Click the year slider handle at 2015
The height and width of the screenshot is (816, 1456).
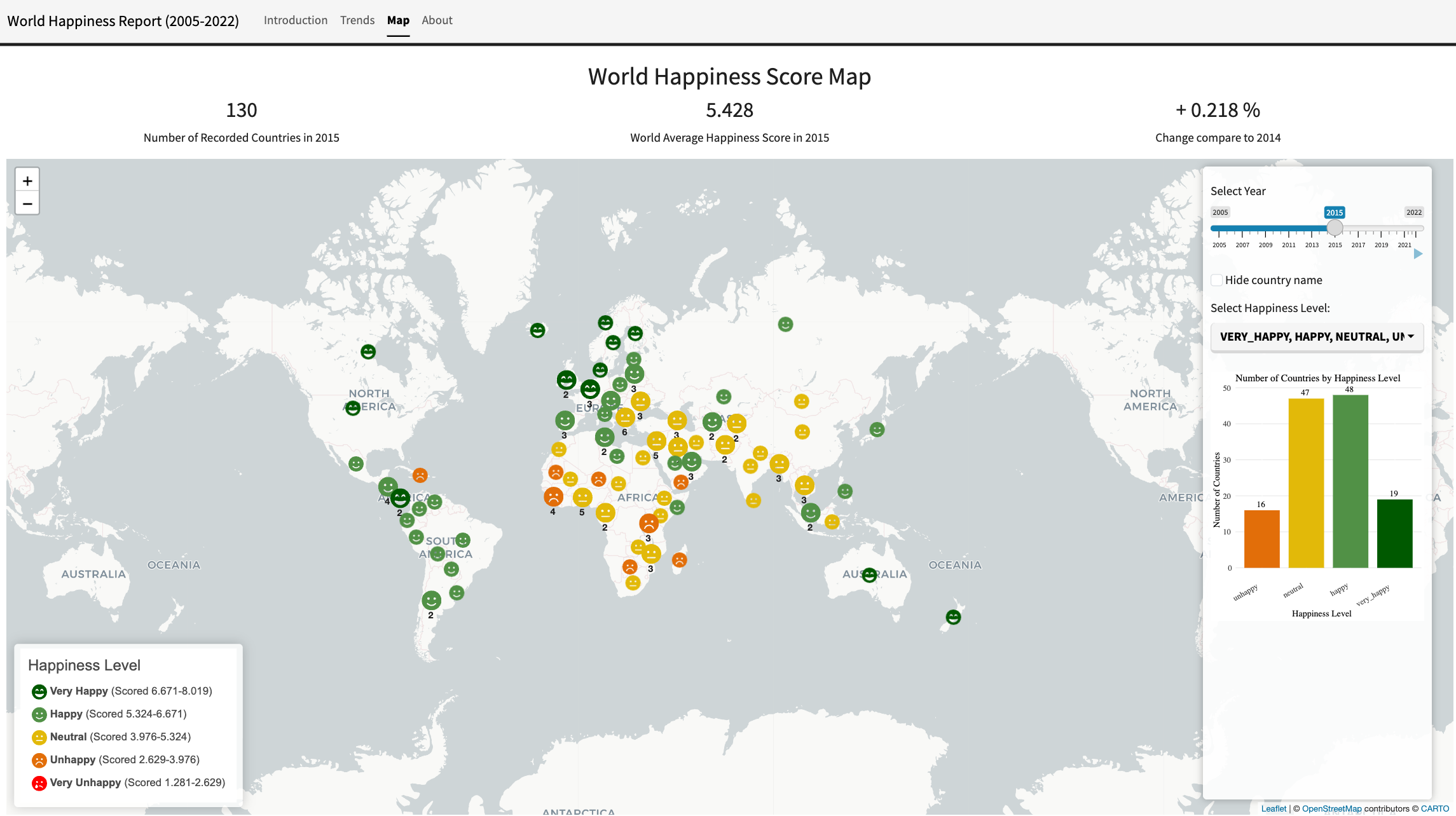(x=1335, y=228)
